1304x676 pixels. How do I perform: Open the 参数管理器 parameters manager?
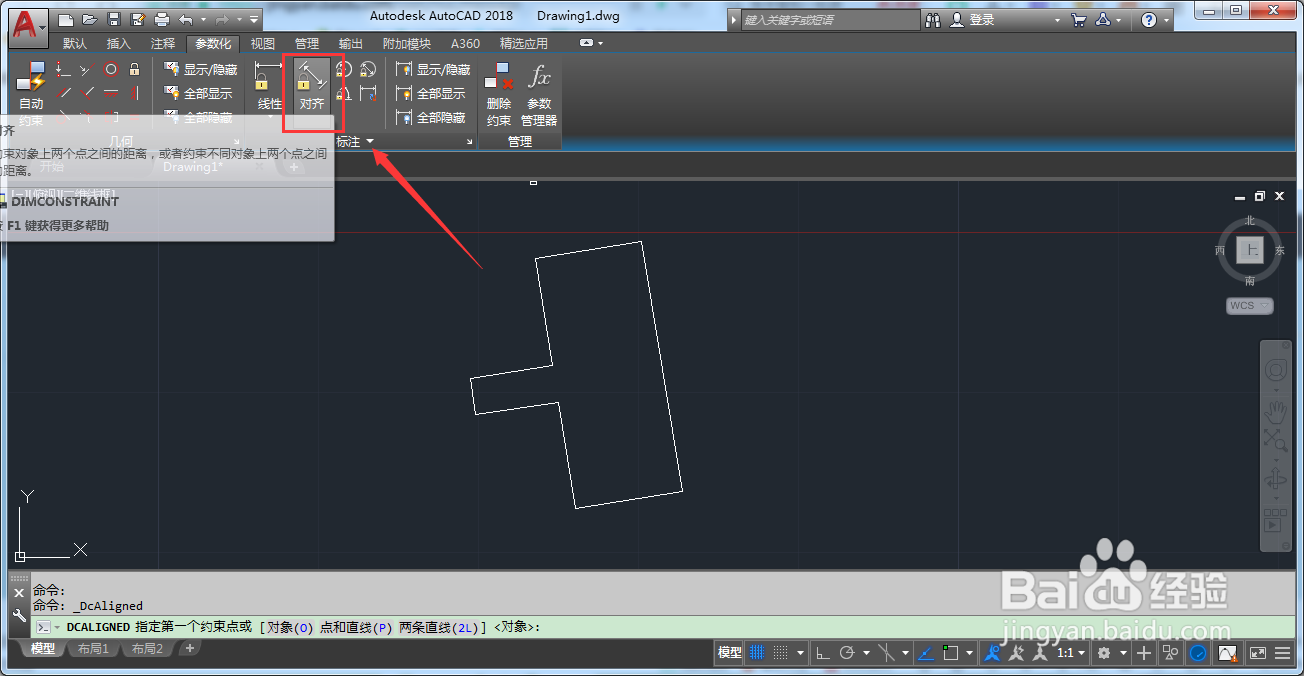pyautogui.click(x=539, y=95)
